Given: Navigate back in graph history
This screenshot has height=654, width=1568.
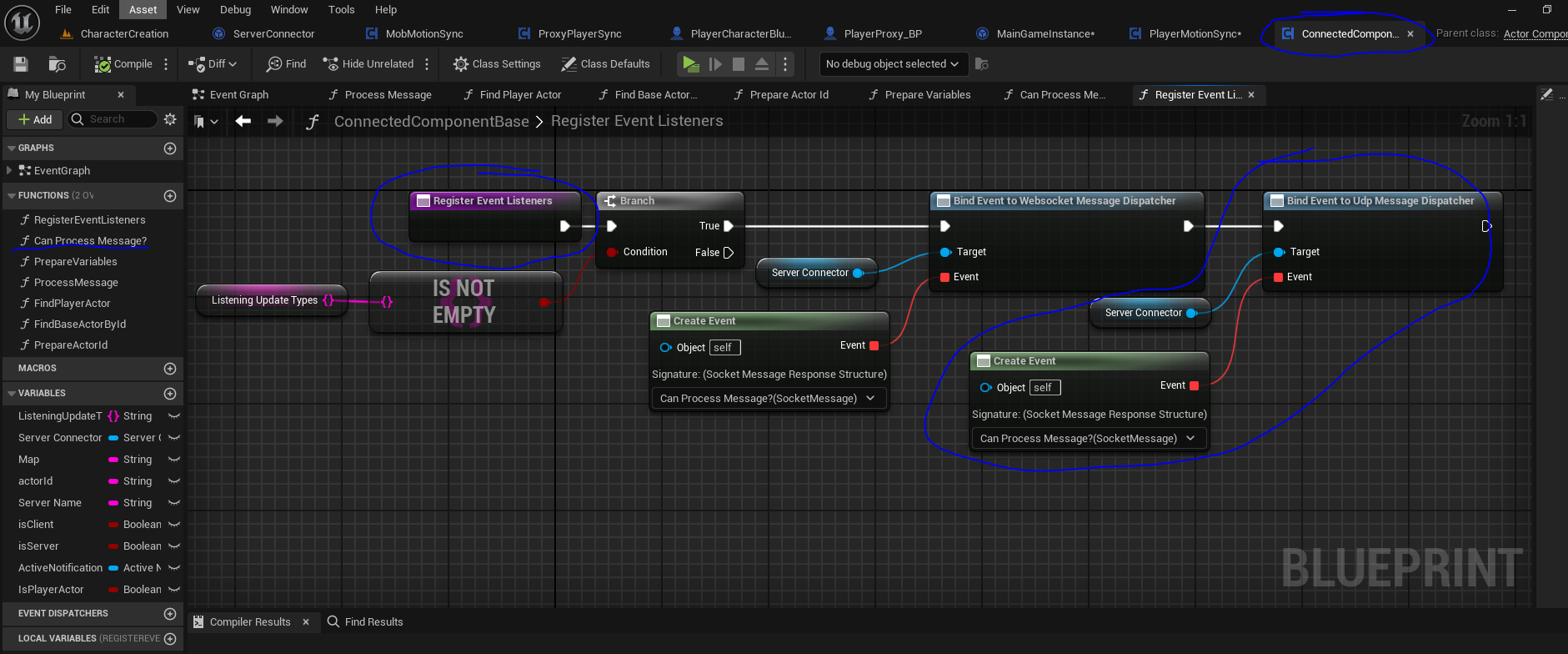Looking at the screenshot, I should pyautogui.click(x=243, y=122).
